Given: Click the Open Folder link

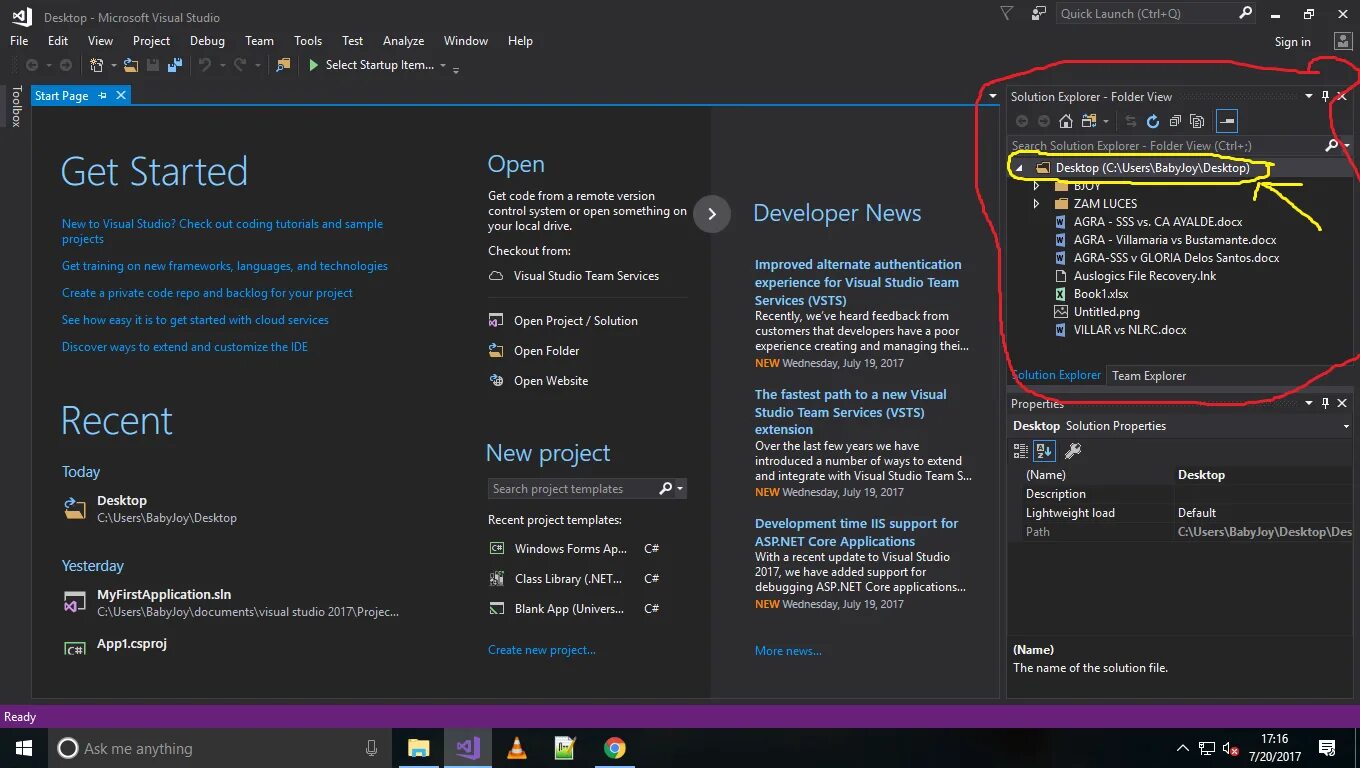Looking at the screenshot, I should pos(546,351).
